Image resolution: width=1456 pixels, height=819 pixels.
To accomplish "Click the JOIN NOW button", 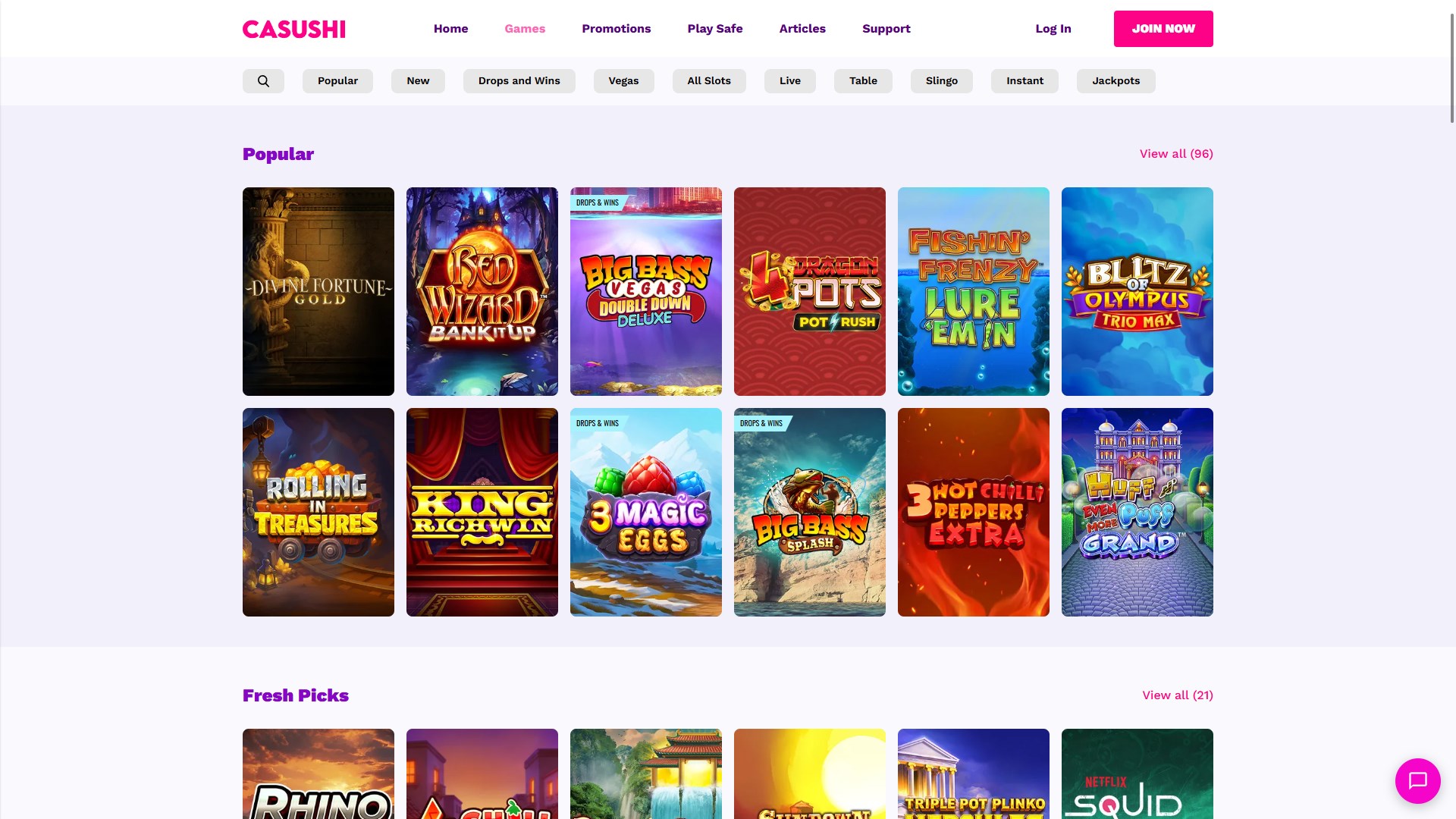I will pos(1163,29).
